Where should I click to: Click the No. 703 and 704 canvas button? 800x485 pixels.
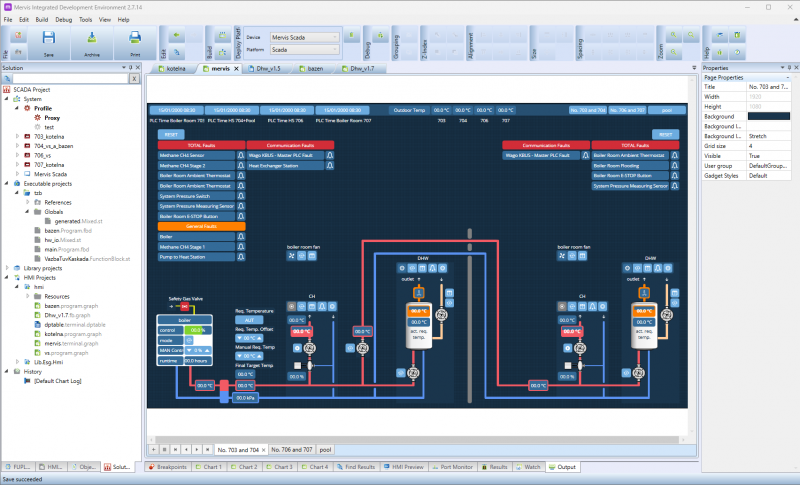(588, 110)
